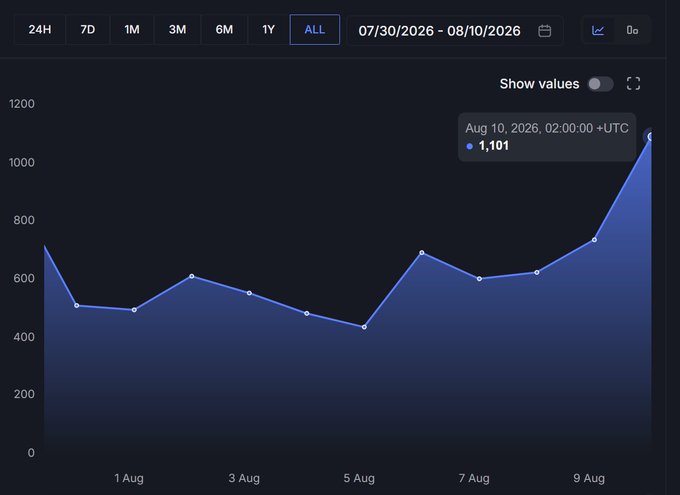This screenshot has width=680, height=495.
Task: Click the 1 Aug x-axis label
Action: (x=129, y=478)
